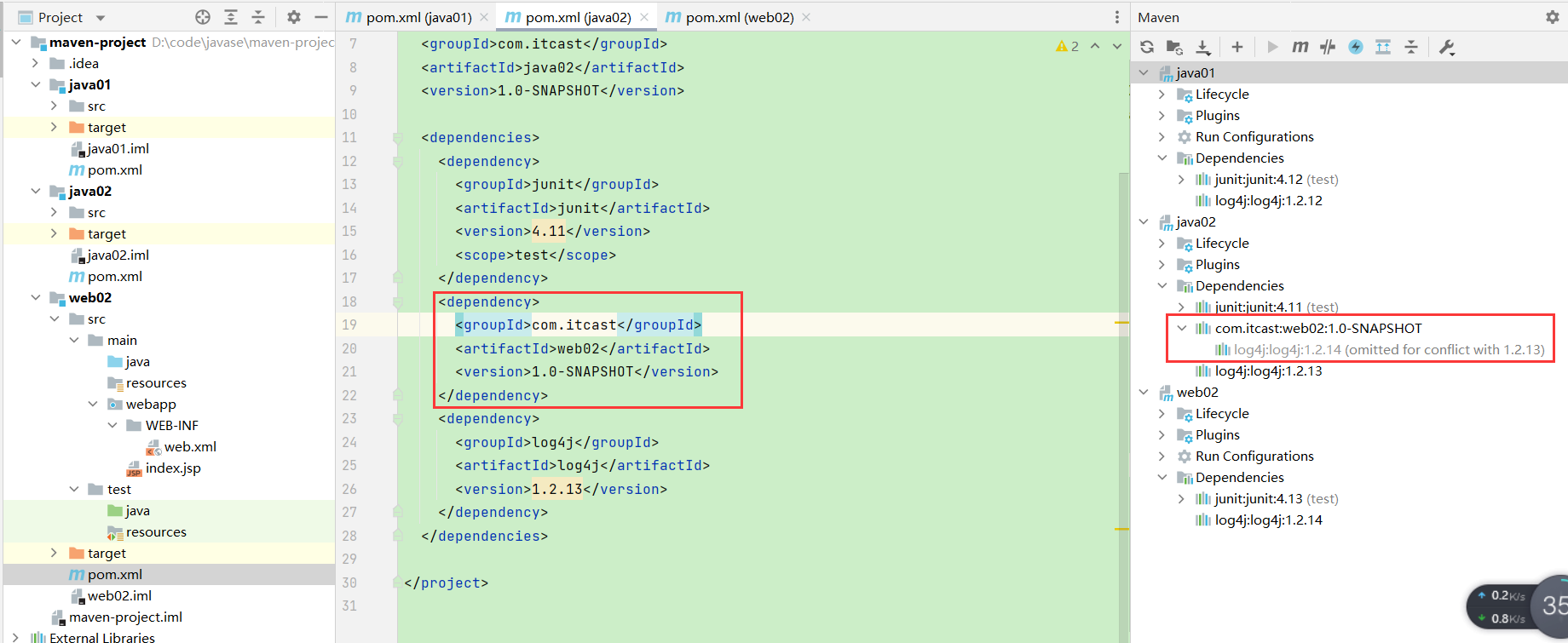Click omitted log4j 1.2.14 conflict entry

(x=1380, y=349)
